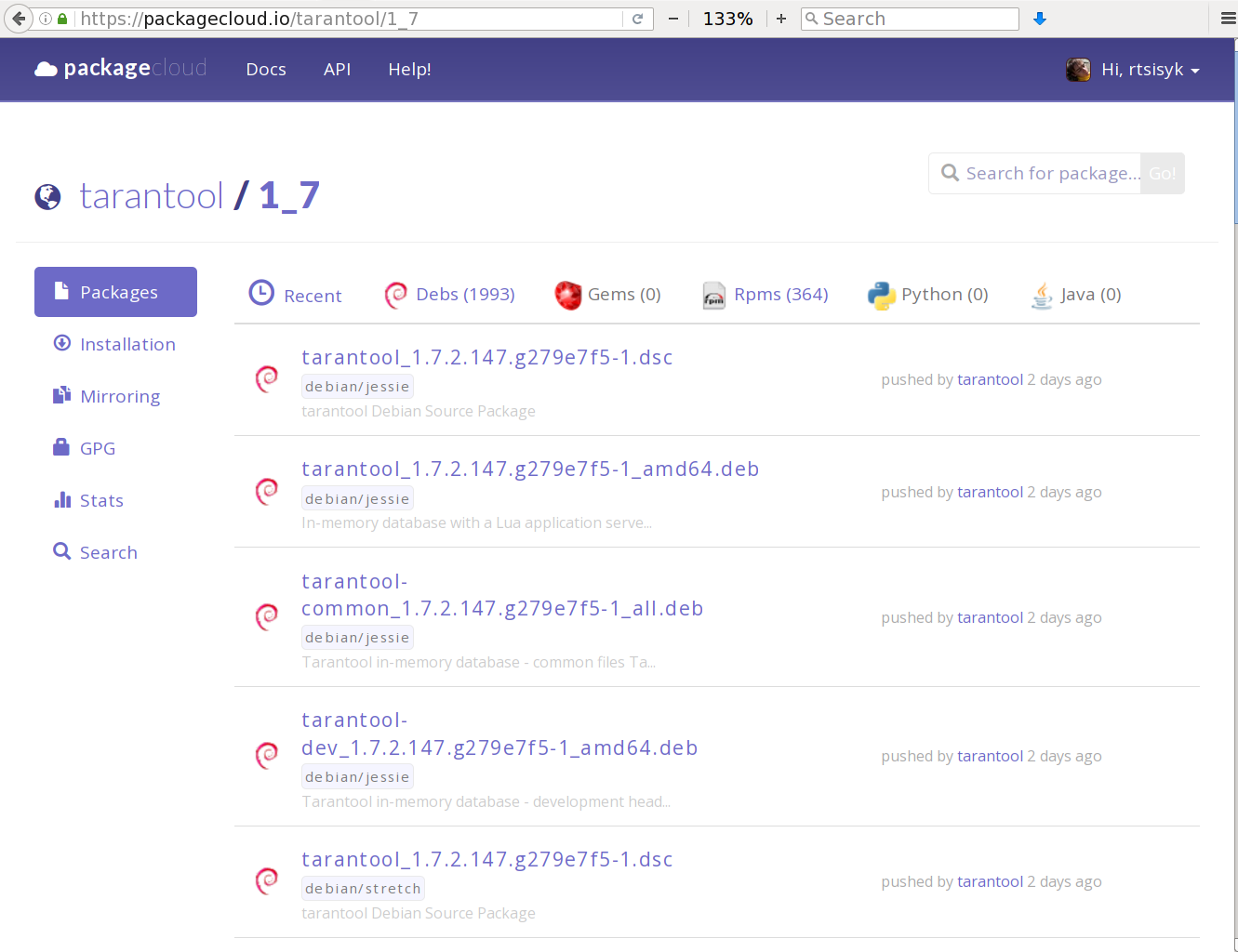Image resolution: width=1238 pixels, height=952 pixels.
Task: Open tarantool_1.7.2.147.g279e7f5-1_amd64.deb package
Action: [530, 469]
